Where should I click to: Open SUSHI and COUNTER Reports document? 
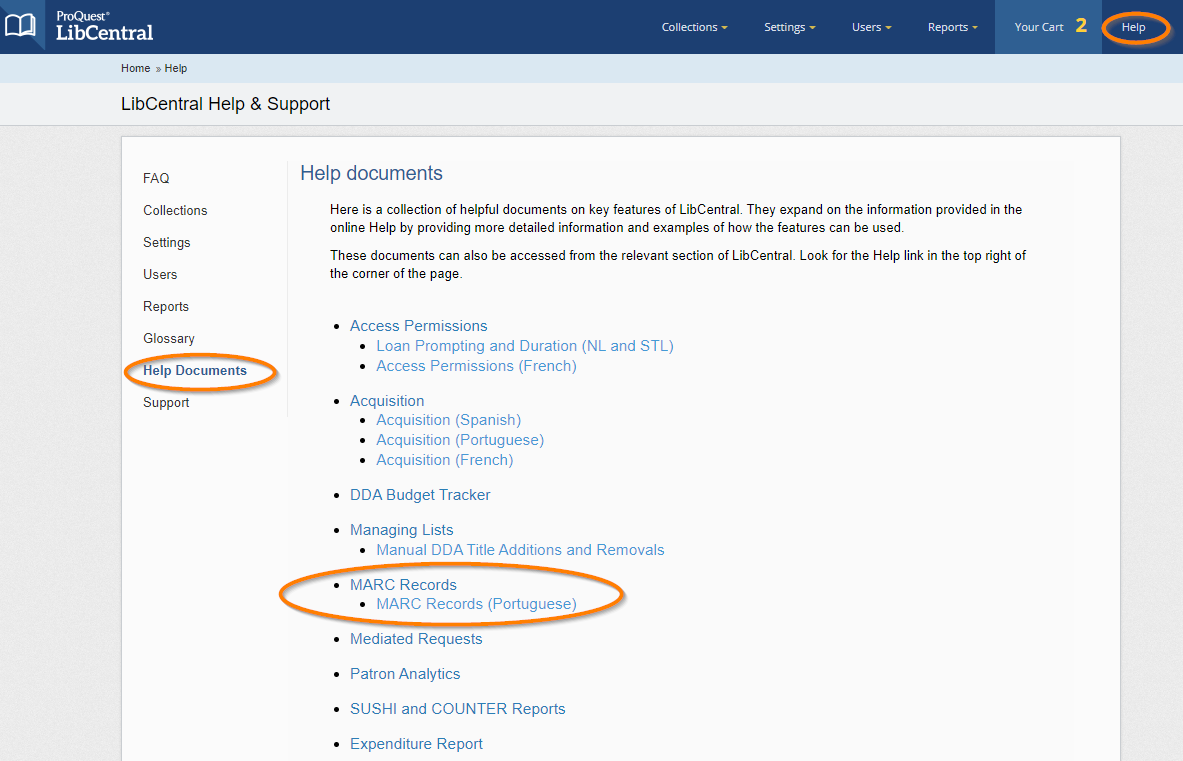click(457, 709)
